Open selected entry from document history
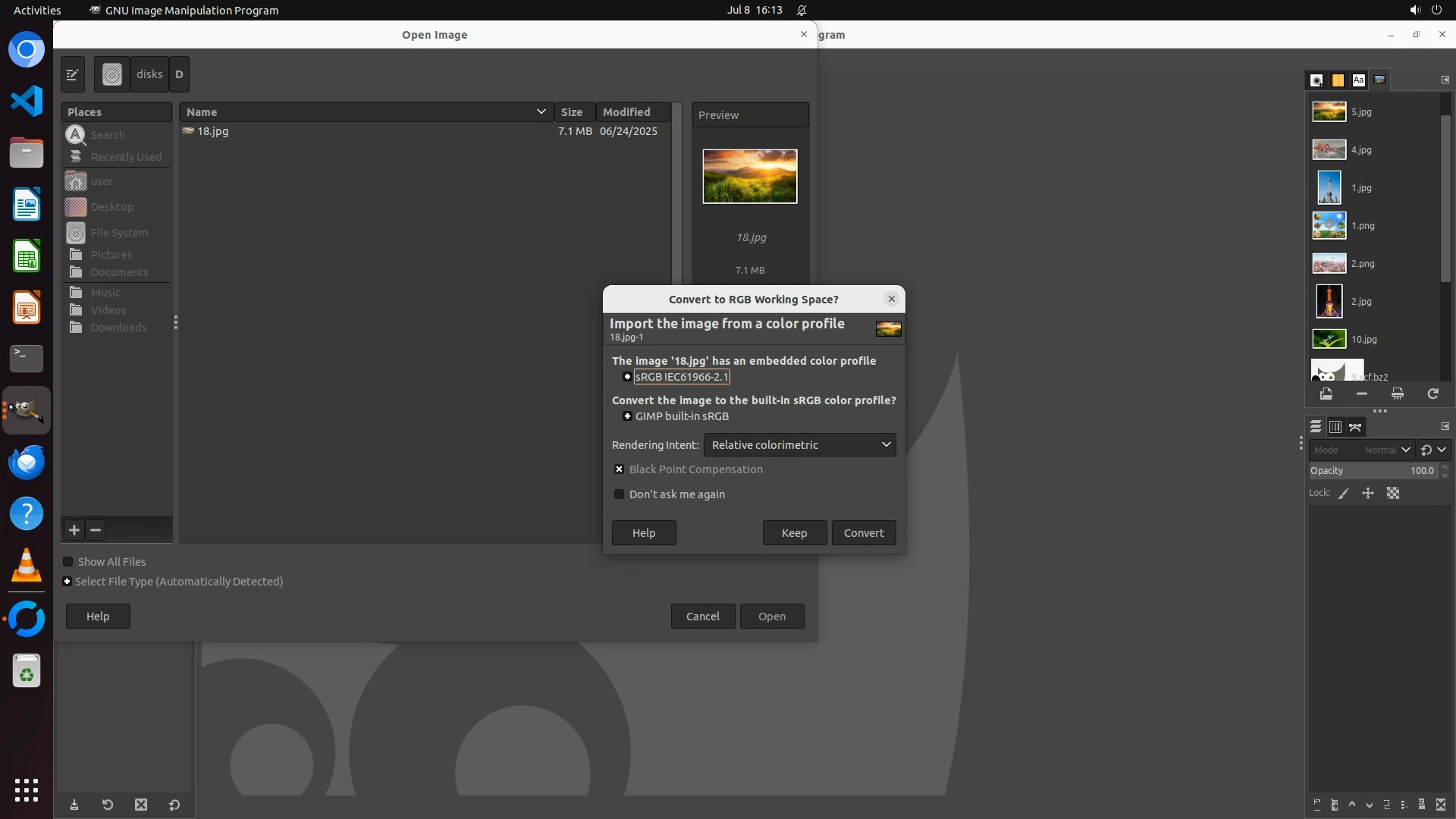Screen dimensions: 1456x819 [1326, 394]
